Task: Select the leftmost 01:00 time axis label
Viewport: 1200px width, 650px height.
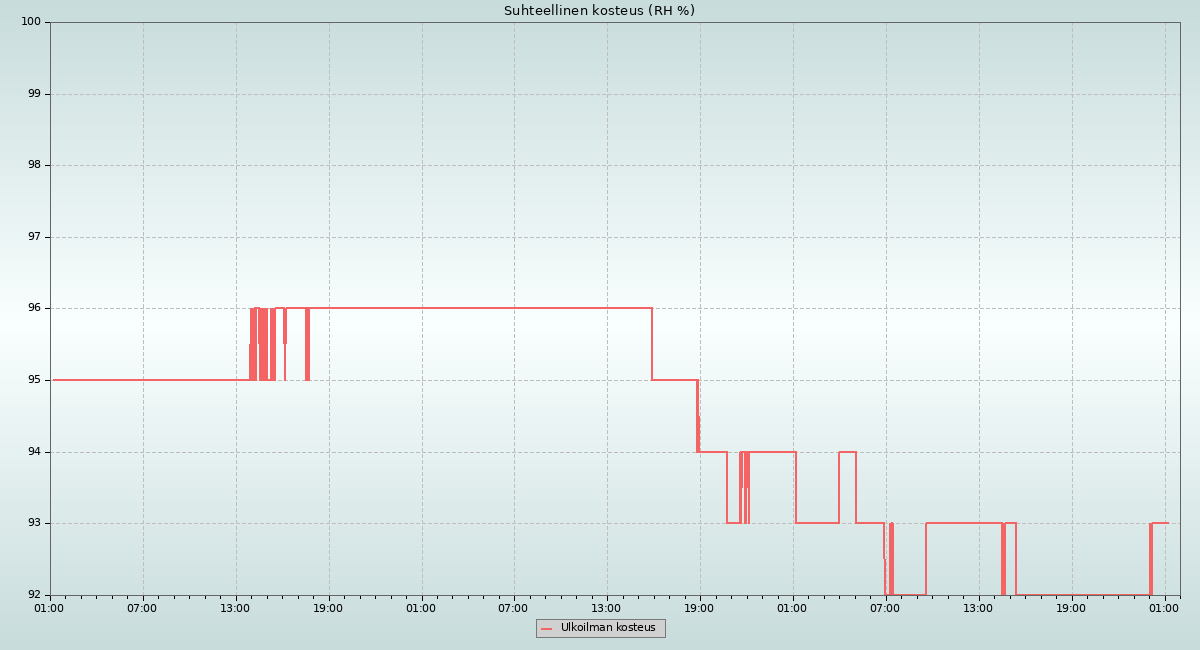Action: click(49, 608)
